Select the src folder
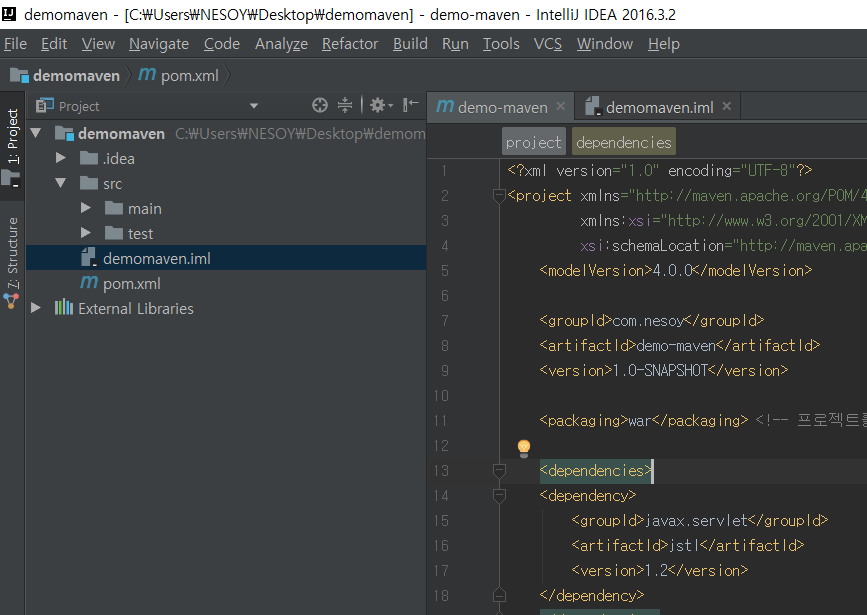Image resolution: width=867 pixels, height=615 pixels. pyautogui.click(x=101, y=184)
